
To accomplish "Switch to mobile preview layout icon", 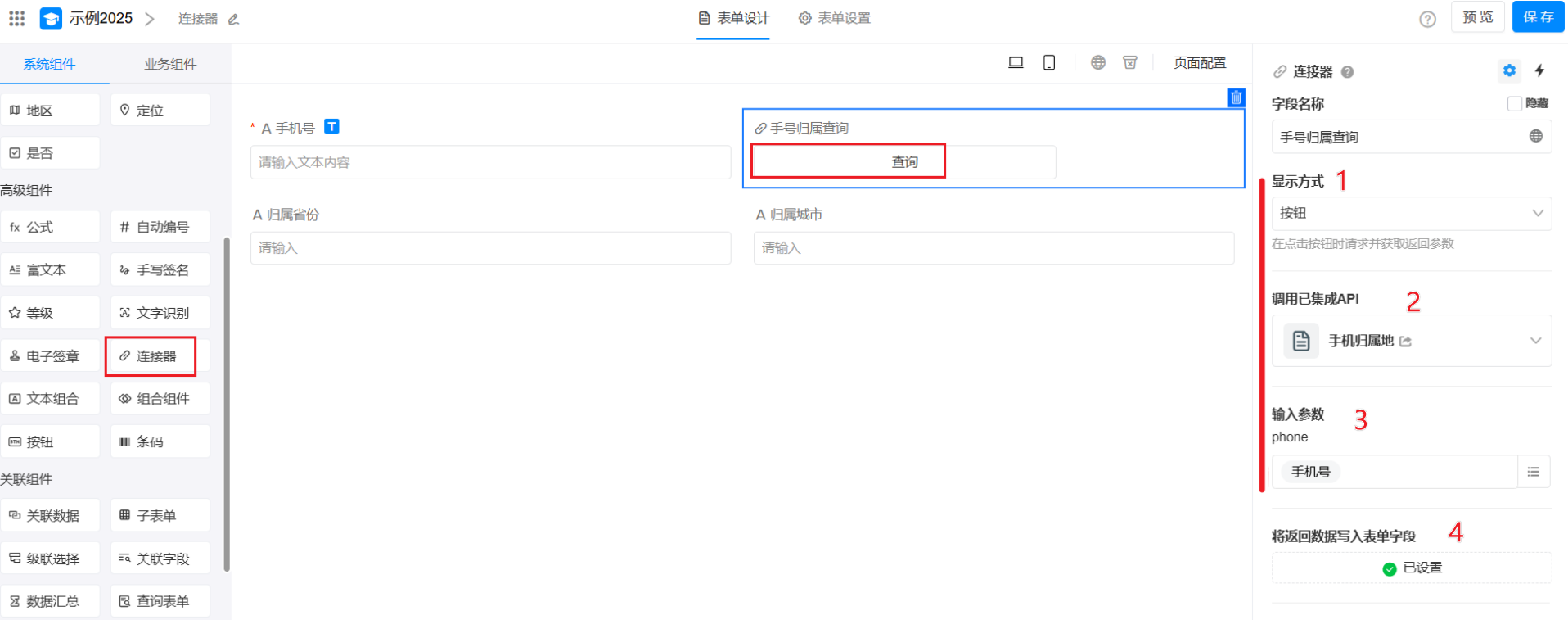I will [1048, 62].
